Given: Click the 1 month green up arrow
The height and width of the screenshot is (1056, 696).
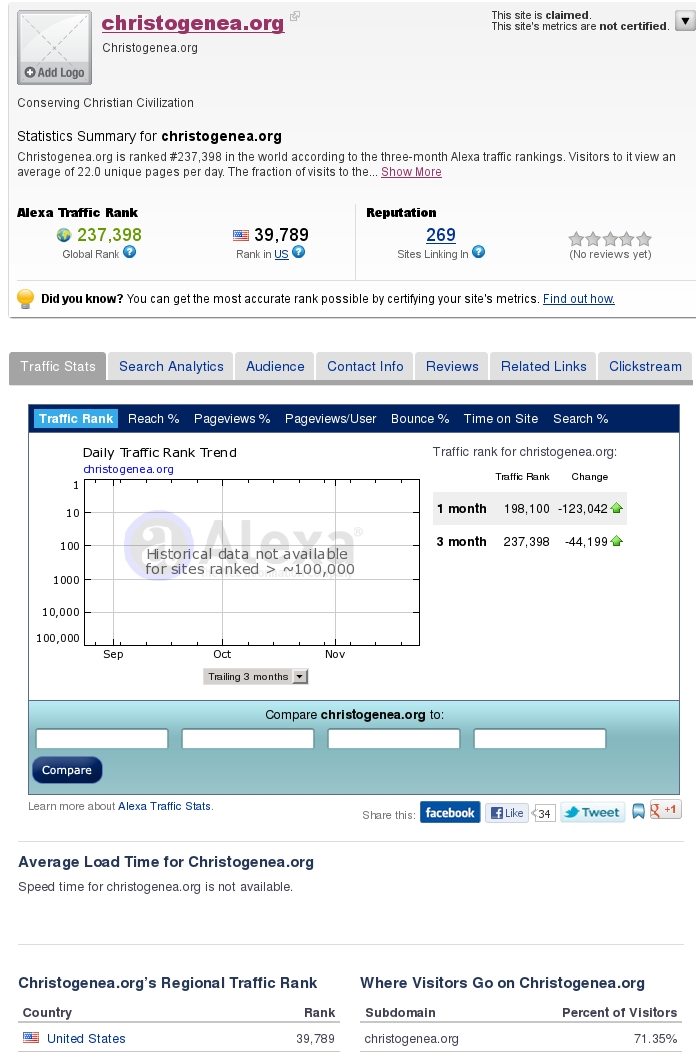Looking at the screenshot, I should tap(616, 508).
